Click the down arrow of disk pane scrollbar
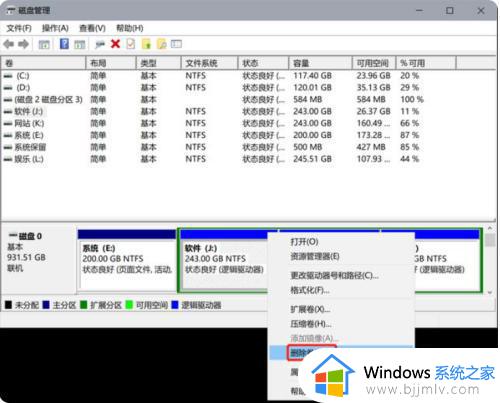This screenshot has height=403, width=500. [490, 292]
